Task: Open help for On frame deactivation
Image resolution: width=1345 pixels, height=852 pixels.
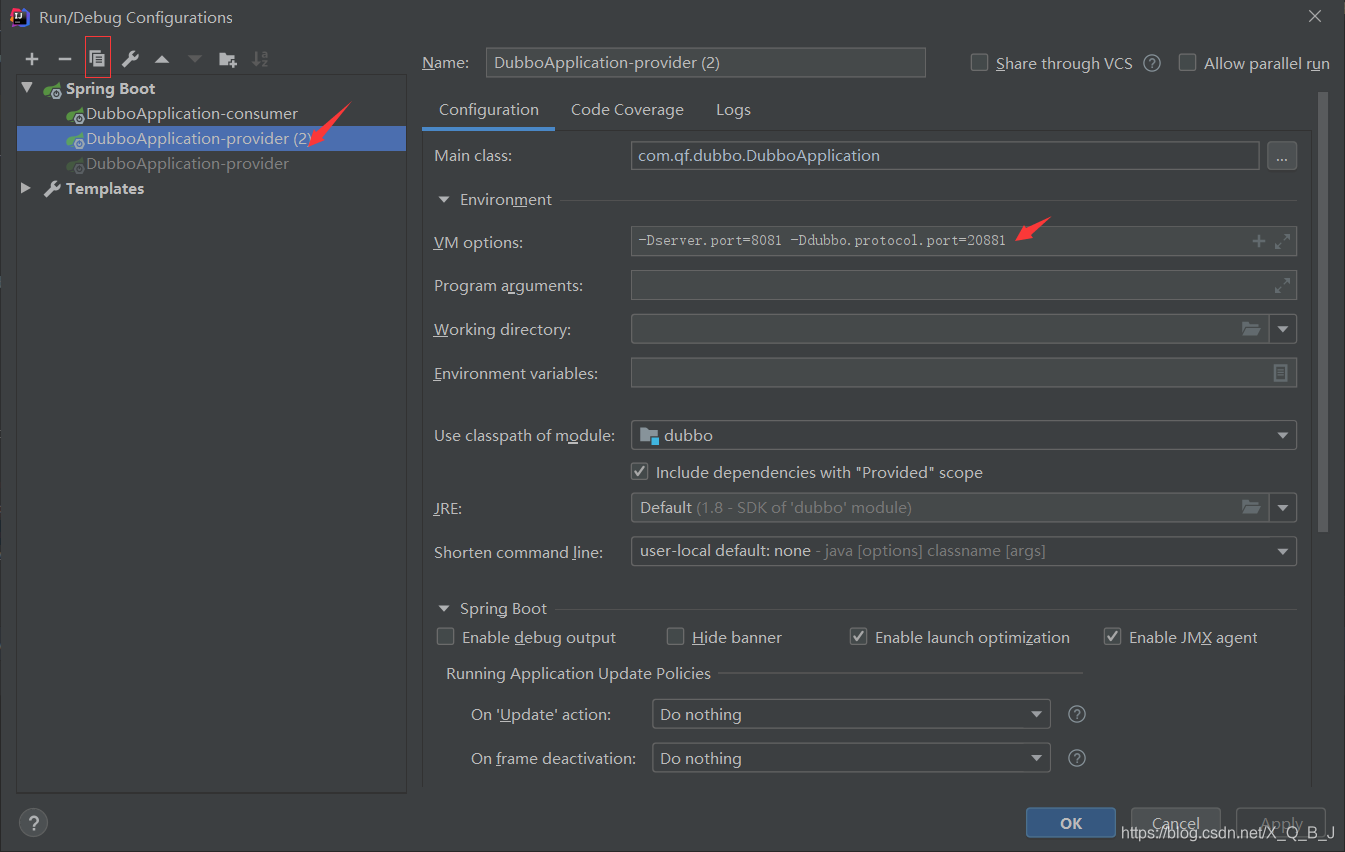Action: [1077, 758]
